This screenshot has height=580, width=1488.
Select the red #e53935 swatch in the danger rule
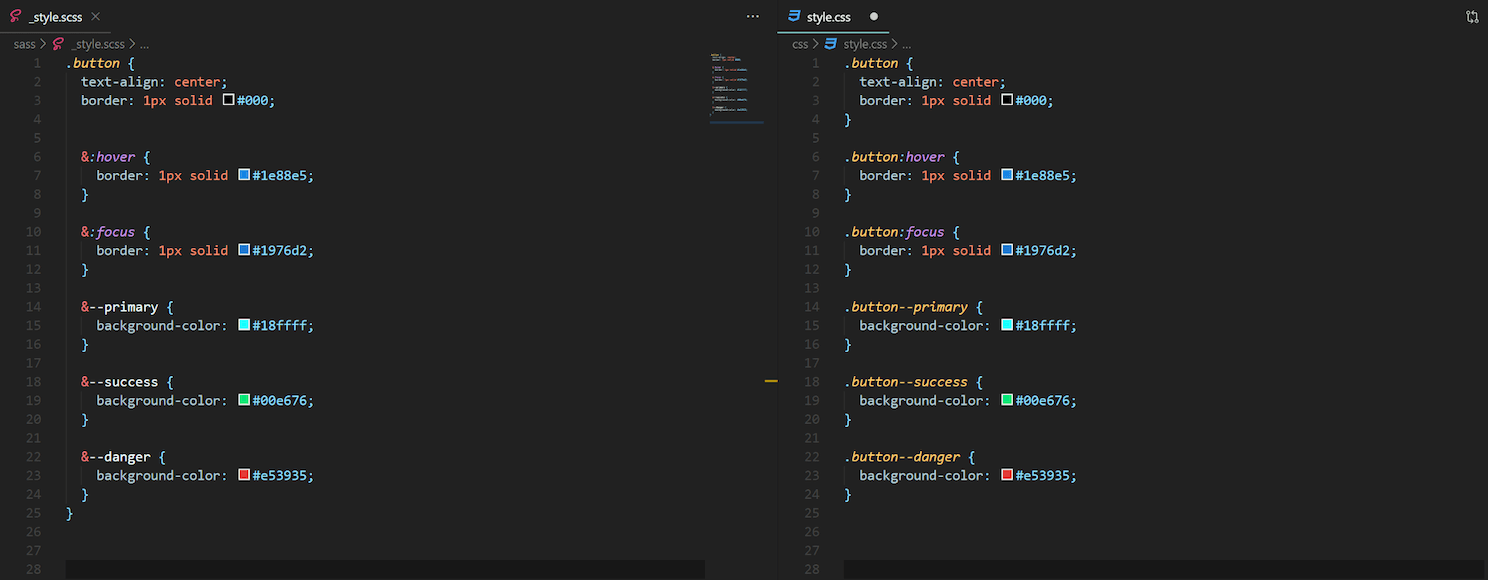pyautogui.click(x=243, y=475)
